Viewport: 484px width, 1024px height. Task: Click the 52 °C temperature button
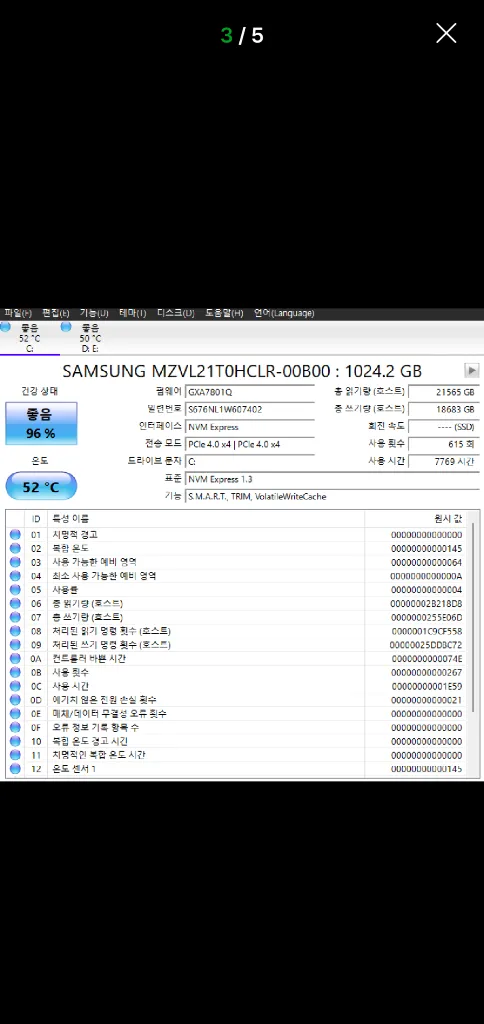click(41, 487)
